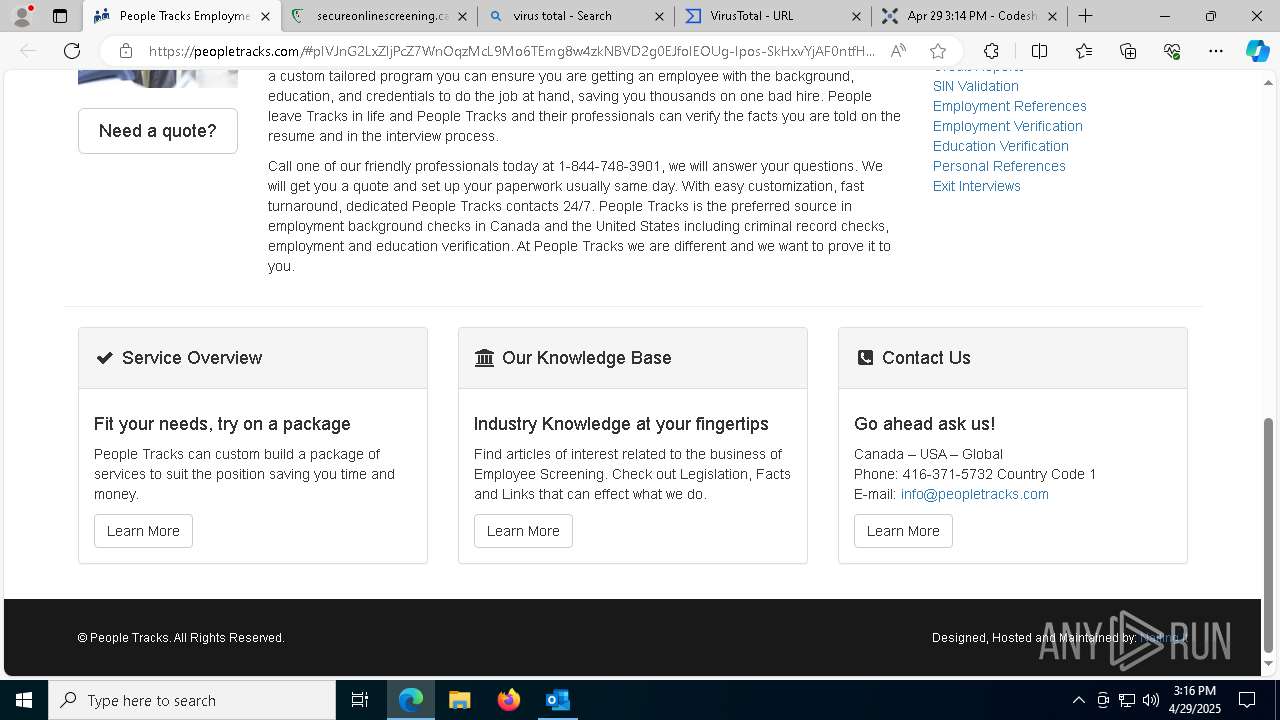The height and width of the screenshot is (720, 1280).
Task: Open a new tab with plus icon
Action: [1085, 16]
